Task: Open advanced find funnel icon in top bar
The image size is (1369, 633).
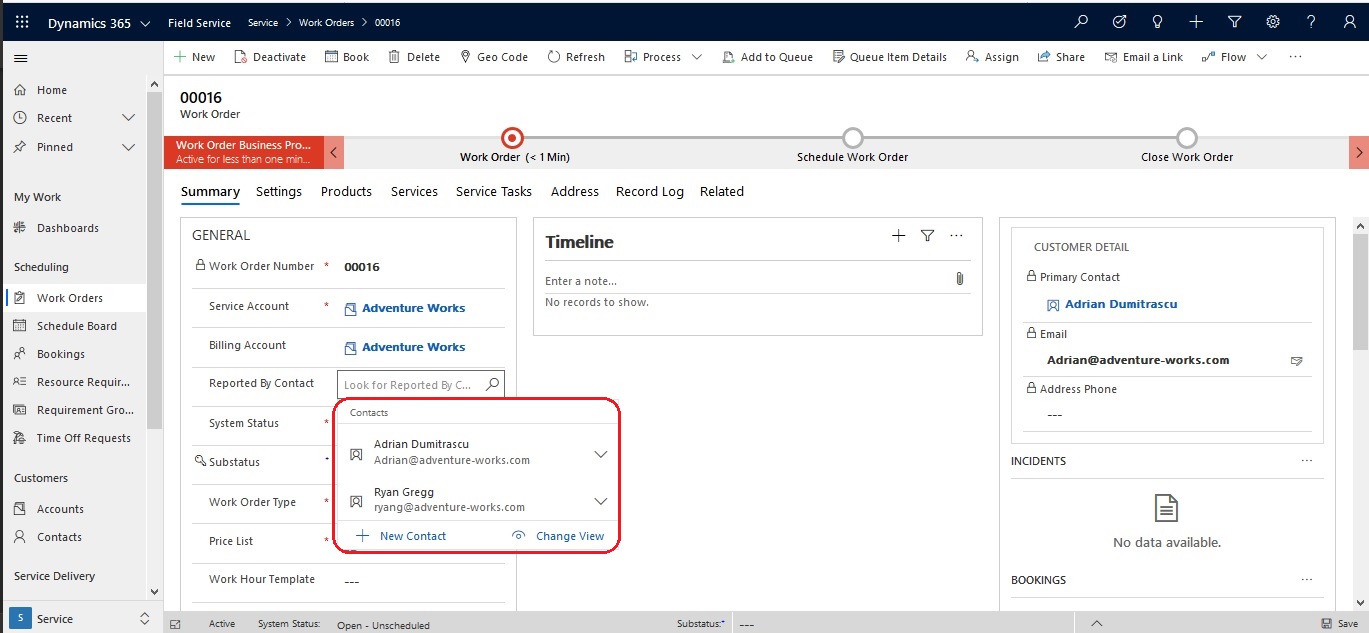Action: [x=1234, y=22]
